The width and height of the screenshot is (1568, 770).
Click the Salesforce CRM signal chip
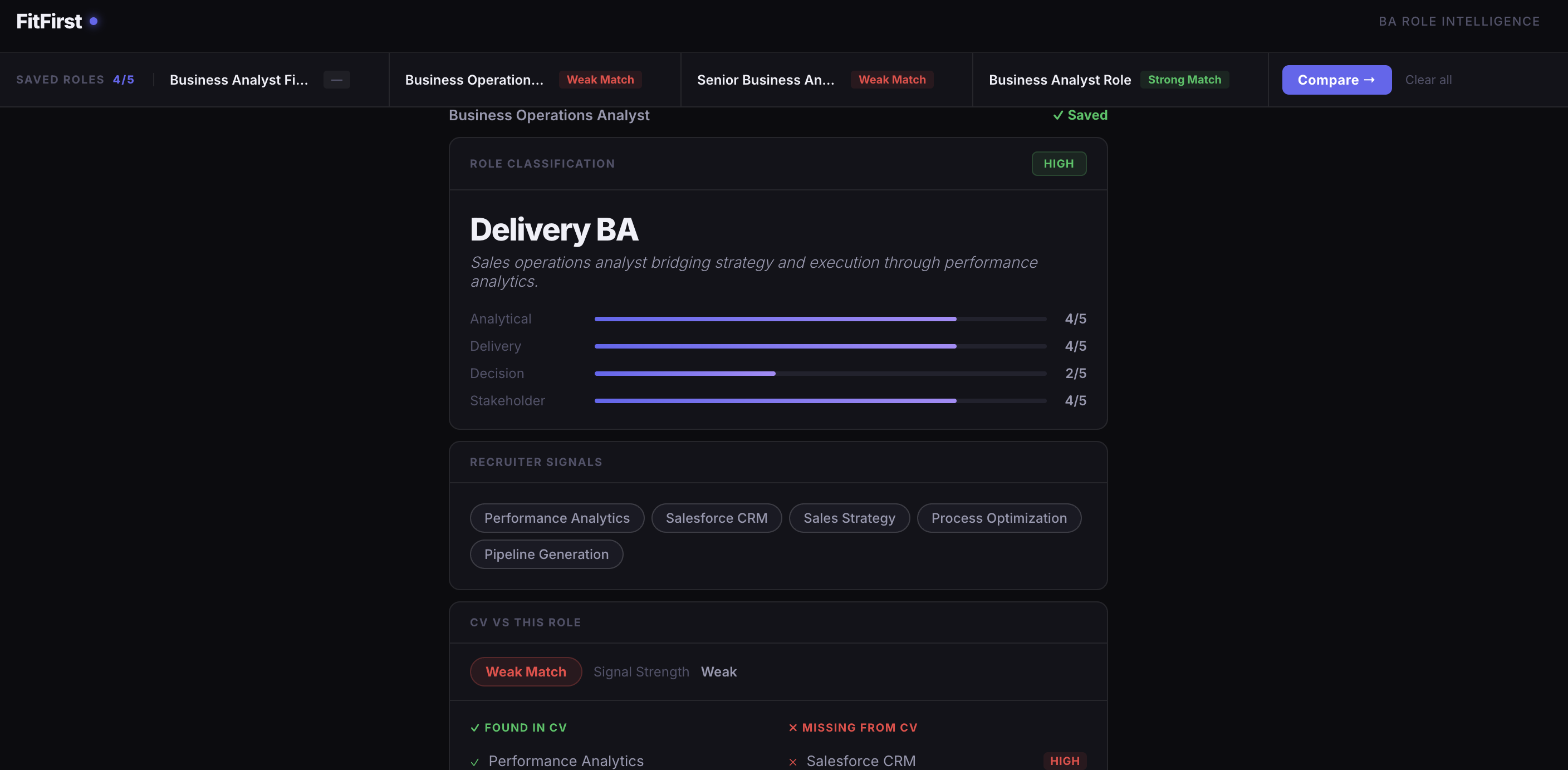tap(716, 518)
